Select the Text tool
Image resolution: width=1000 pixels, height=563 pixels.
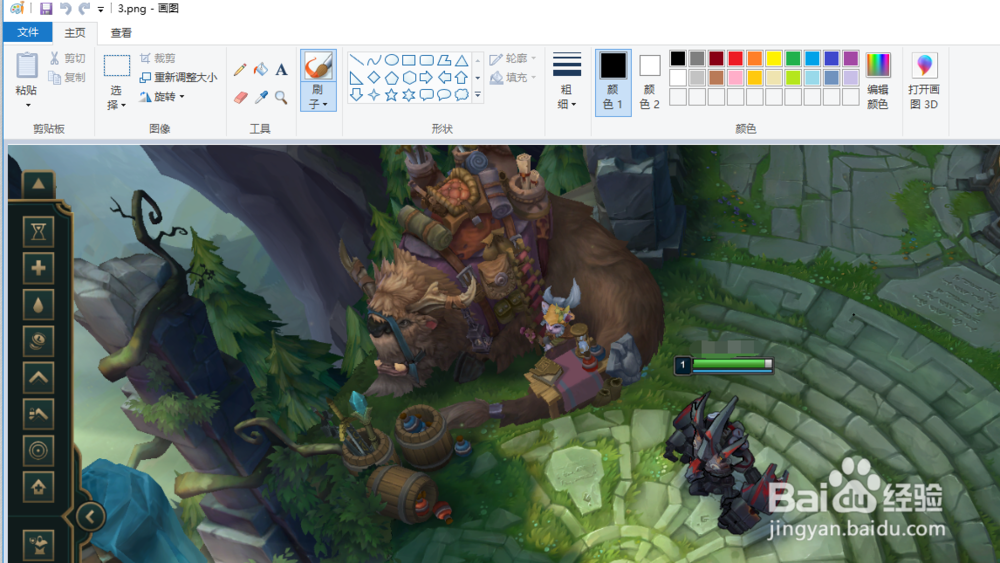[x=281, y=69]
